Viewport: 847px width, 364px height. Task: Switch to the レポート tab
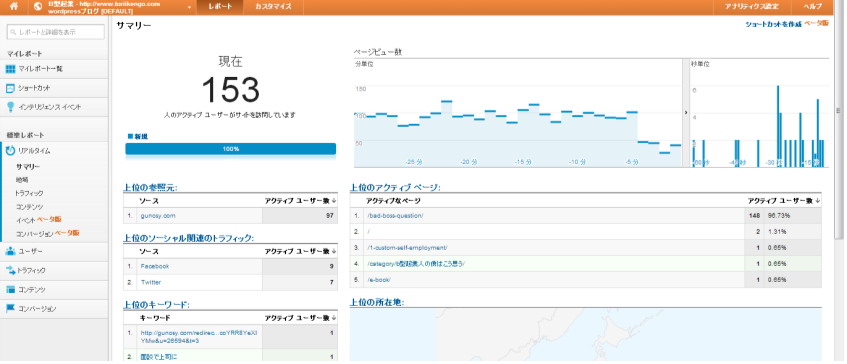220,6
